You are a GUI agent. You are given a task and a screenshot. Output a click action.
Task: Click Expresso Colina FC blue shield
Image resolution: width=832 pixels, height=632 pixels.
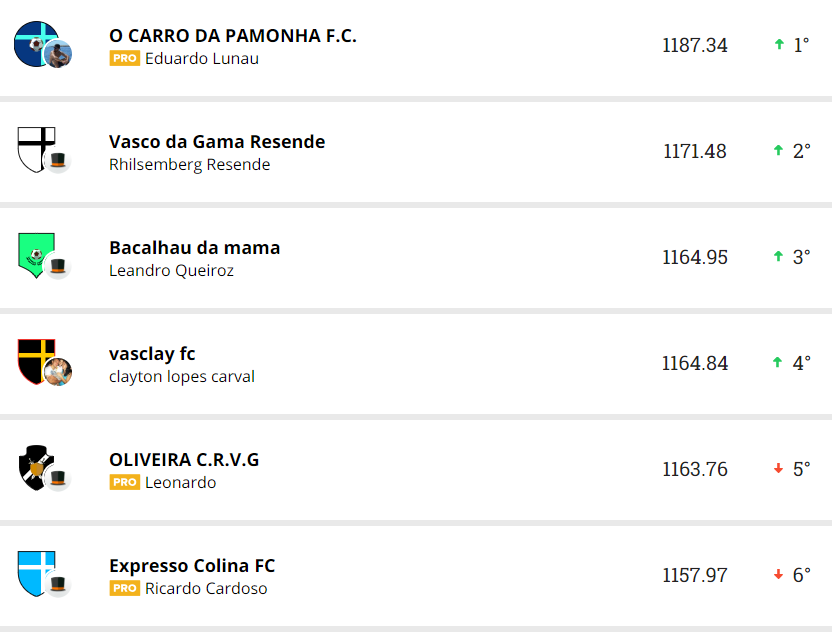point(34,570)
